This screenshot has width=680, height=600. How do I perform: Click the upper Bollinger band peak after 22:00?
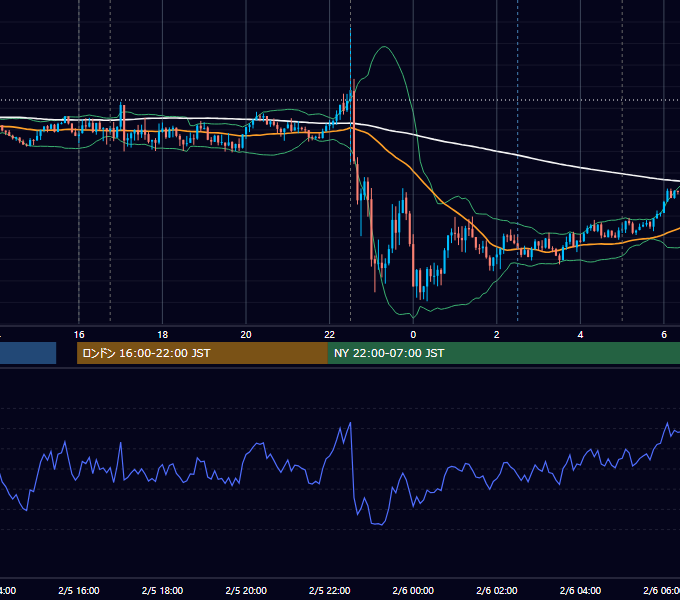click(384, 46)
